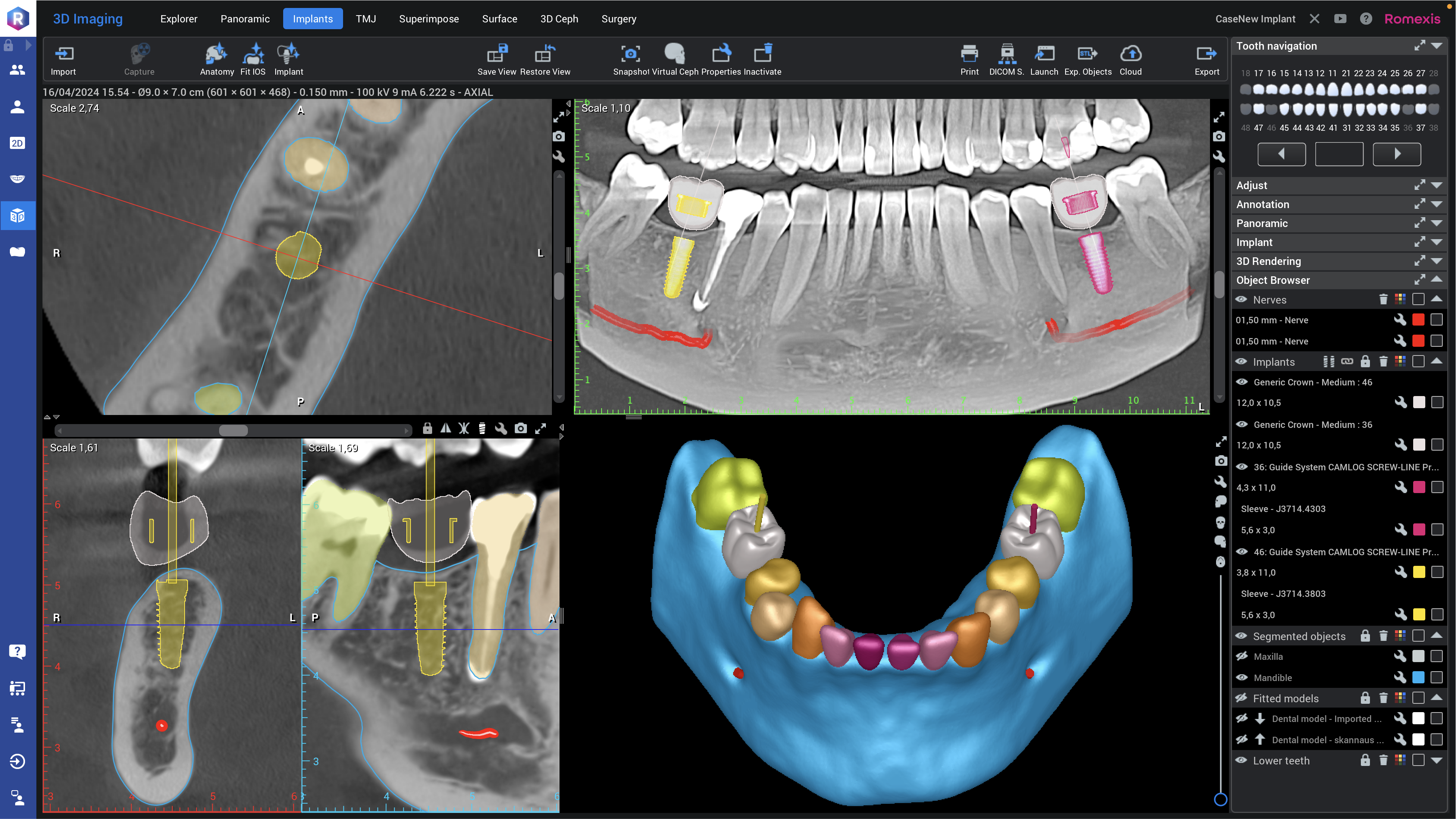Show the Mandible object
This screenshot has height=819, width=1456.
click(x=1242, y=678)
